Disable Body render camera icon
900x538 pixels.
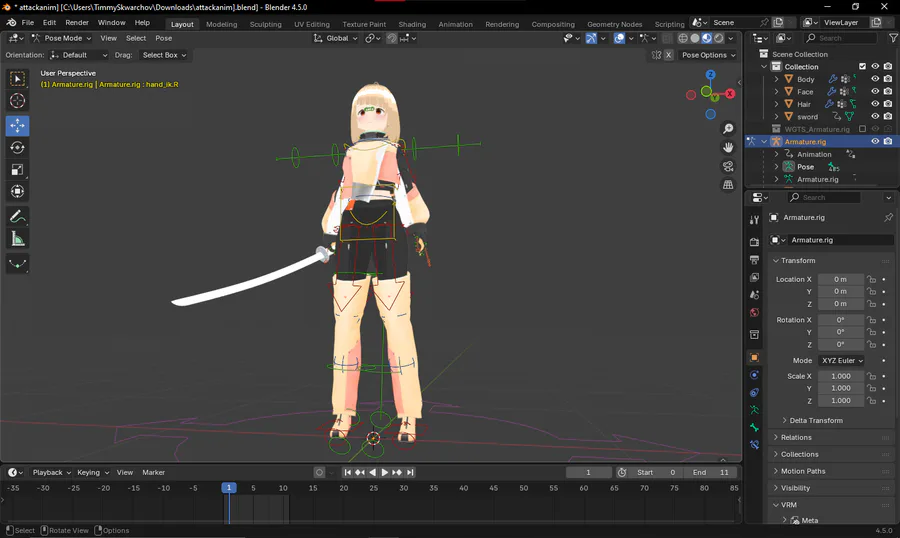(888, 79)
